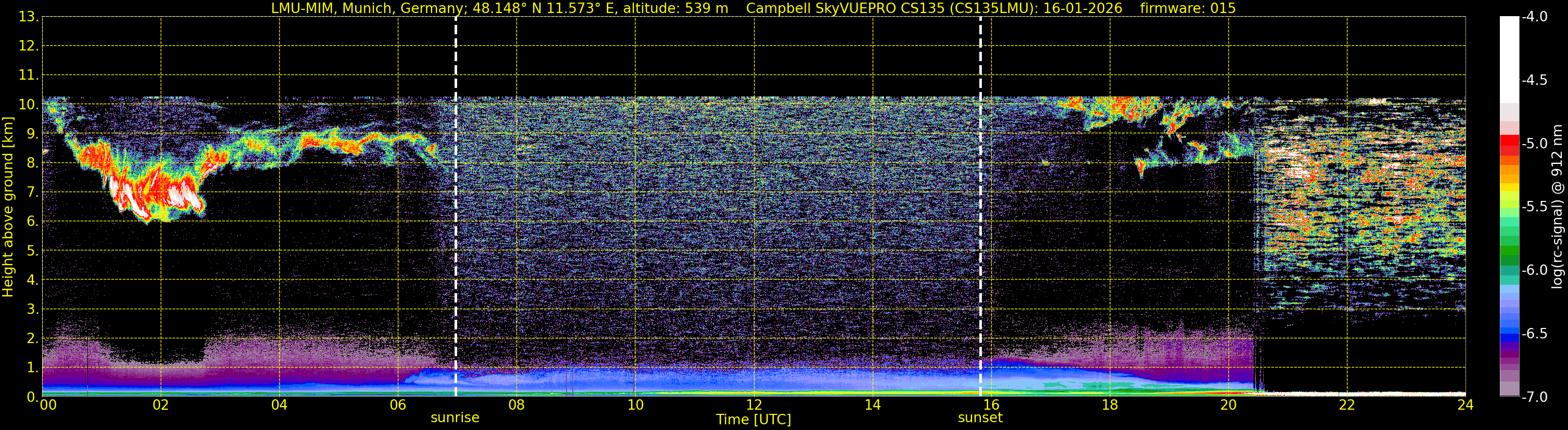Click the "LMU-MIM, Munich, Germany" station title text
This screenshot has width=1568, height=430.
pos(368,8)
